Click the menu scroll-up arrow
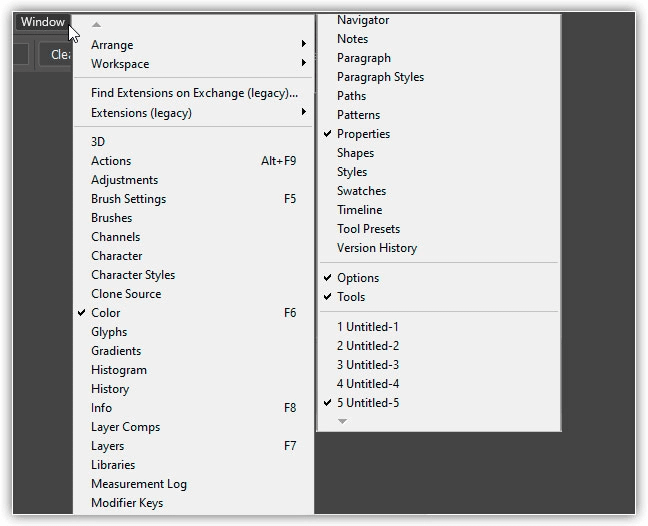 tap(96, 25)
